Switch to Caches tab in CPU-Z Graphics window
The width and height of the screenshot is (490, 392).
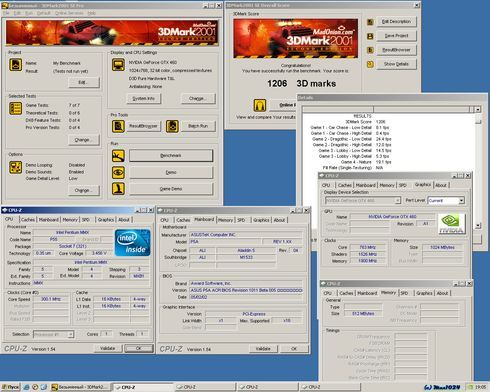coord(345,185)
